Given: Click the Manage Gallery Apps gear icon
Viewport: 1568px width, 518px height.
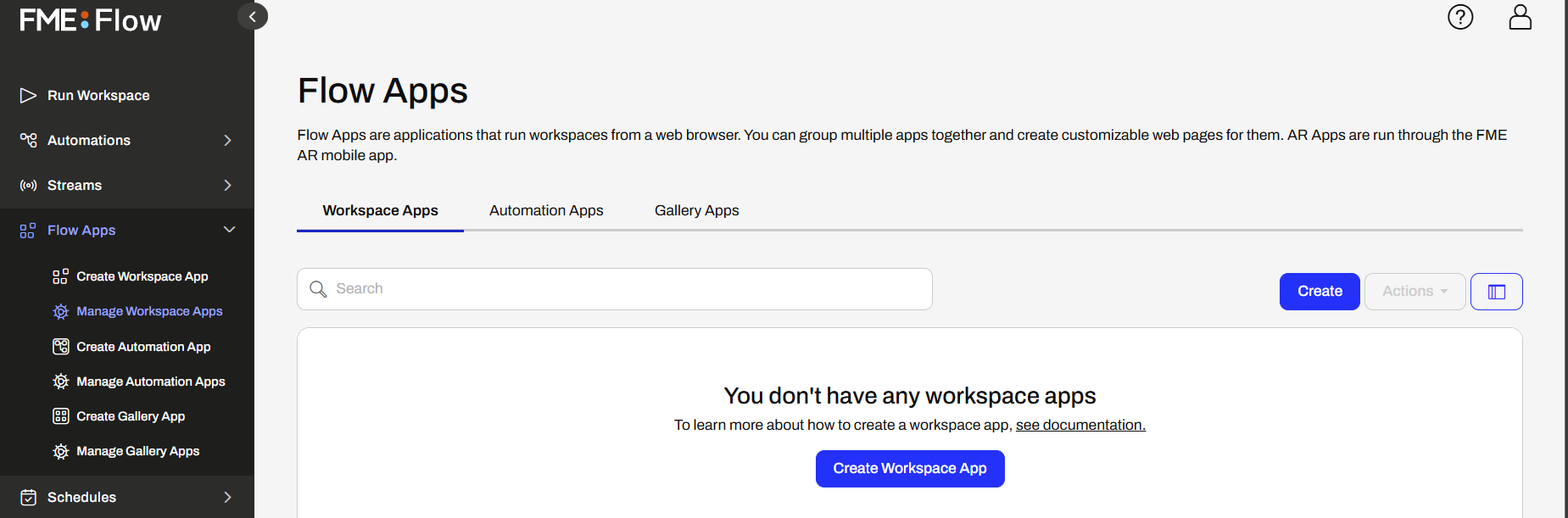Looking at the screenshot, I should (x=60, y=451).
